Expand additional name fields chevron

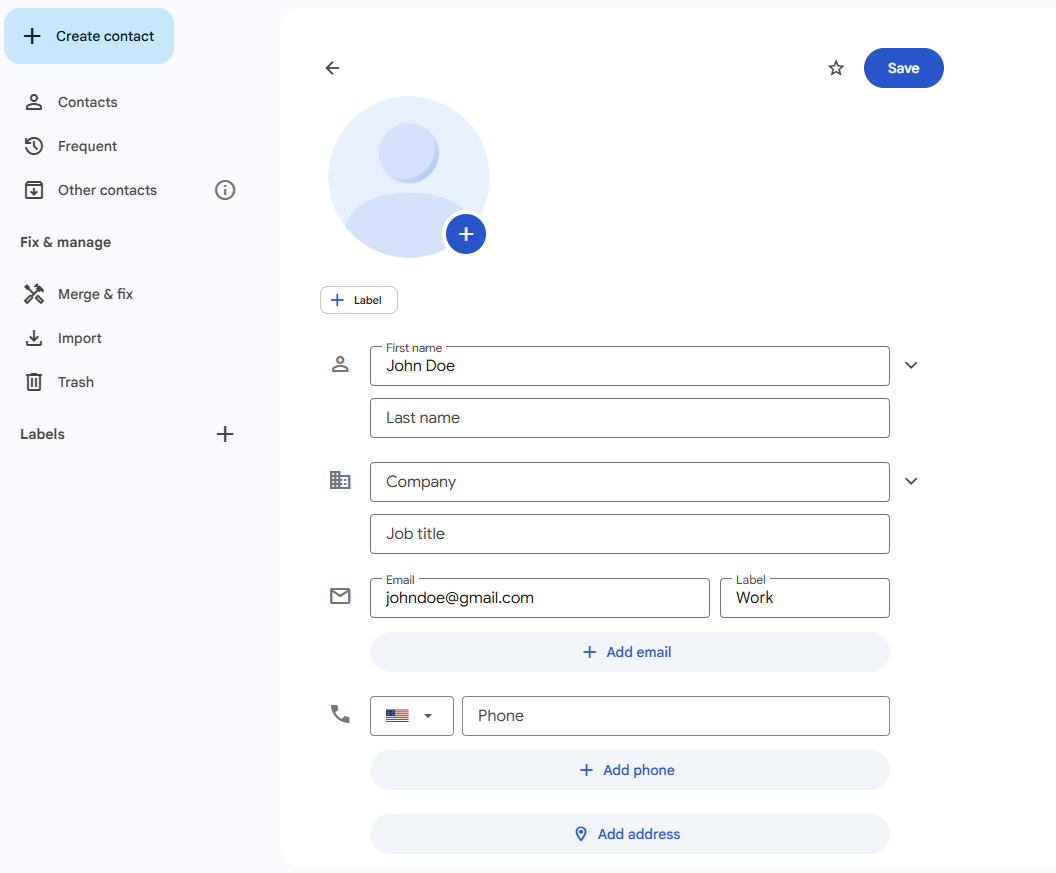911,365
